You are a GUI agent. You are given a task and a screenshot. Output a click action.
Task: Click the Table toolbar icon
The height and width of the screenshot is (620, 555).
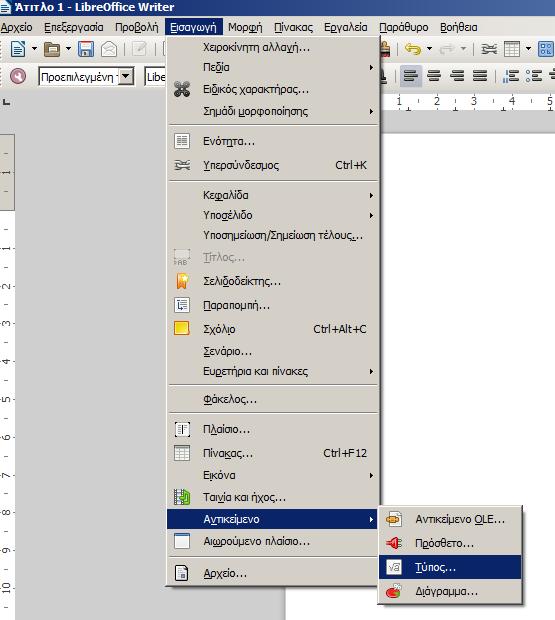point(512,49)
